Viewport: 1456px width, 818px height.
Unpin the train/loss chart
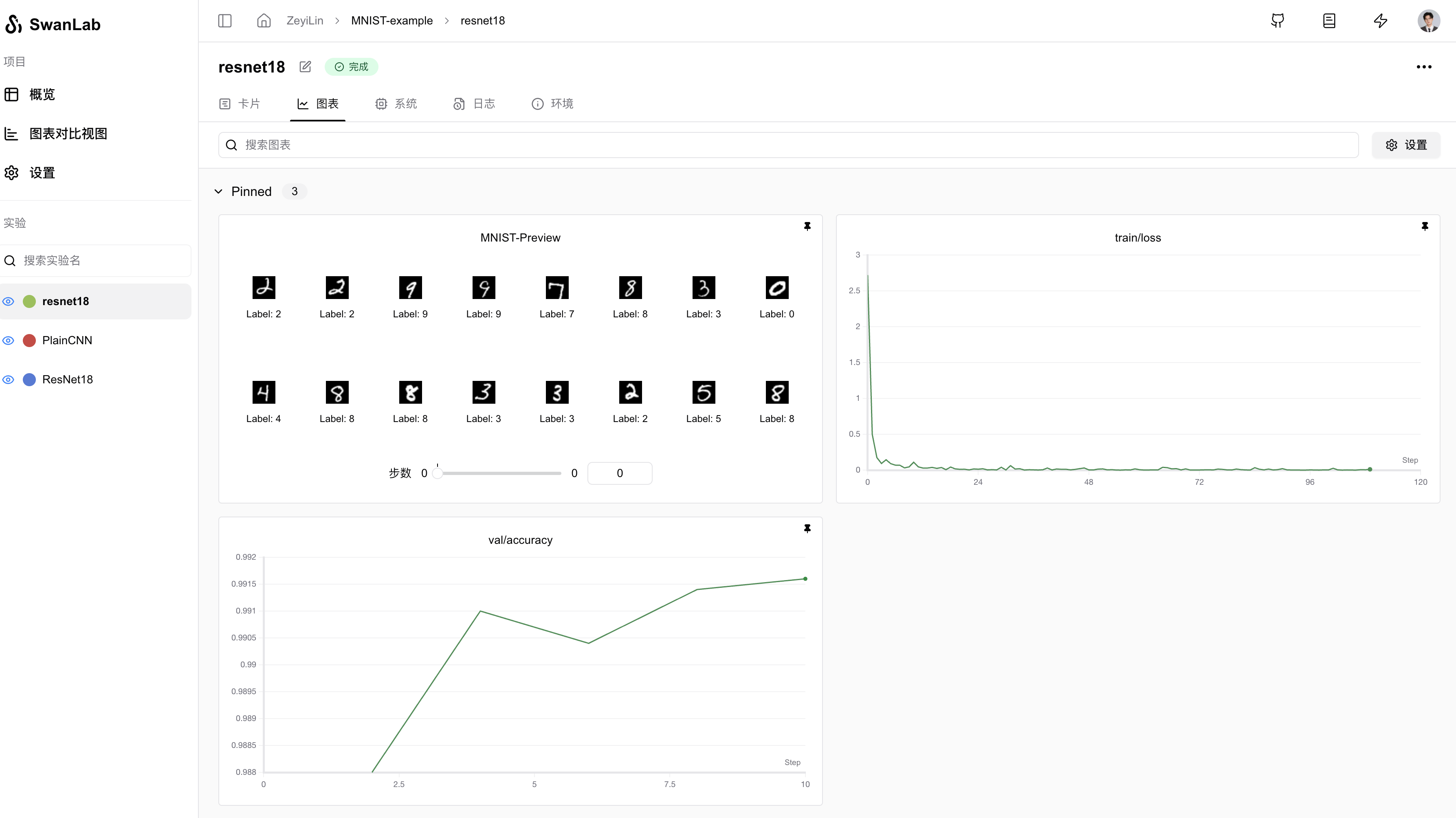pos(1424,226)
